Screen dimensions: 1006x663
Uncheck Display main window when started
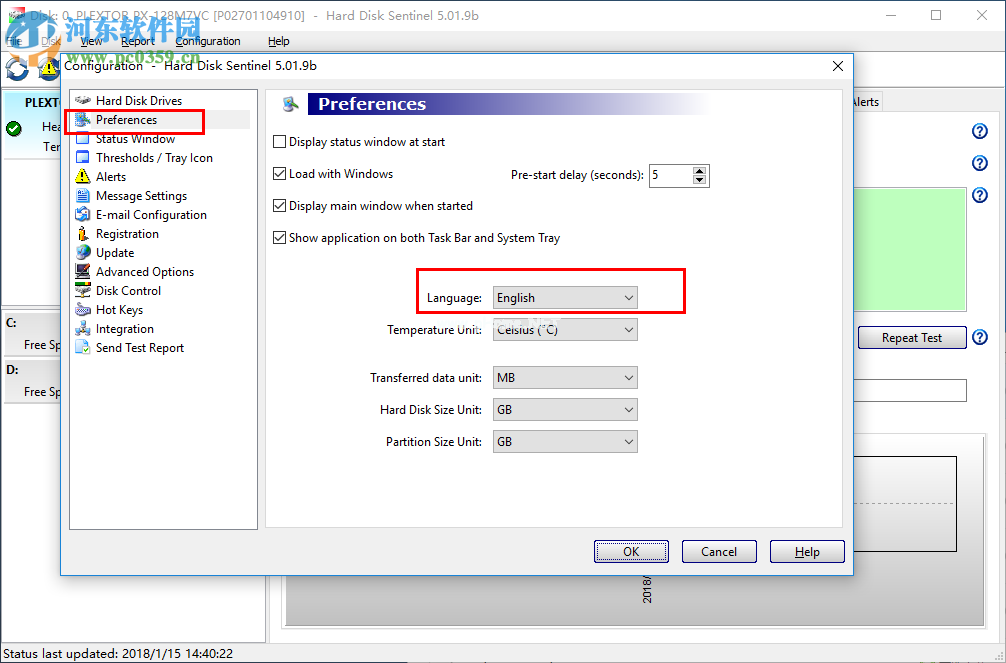(x=280, y=205)
